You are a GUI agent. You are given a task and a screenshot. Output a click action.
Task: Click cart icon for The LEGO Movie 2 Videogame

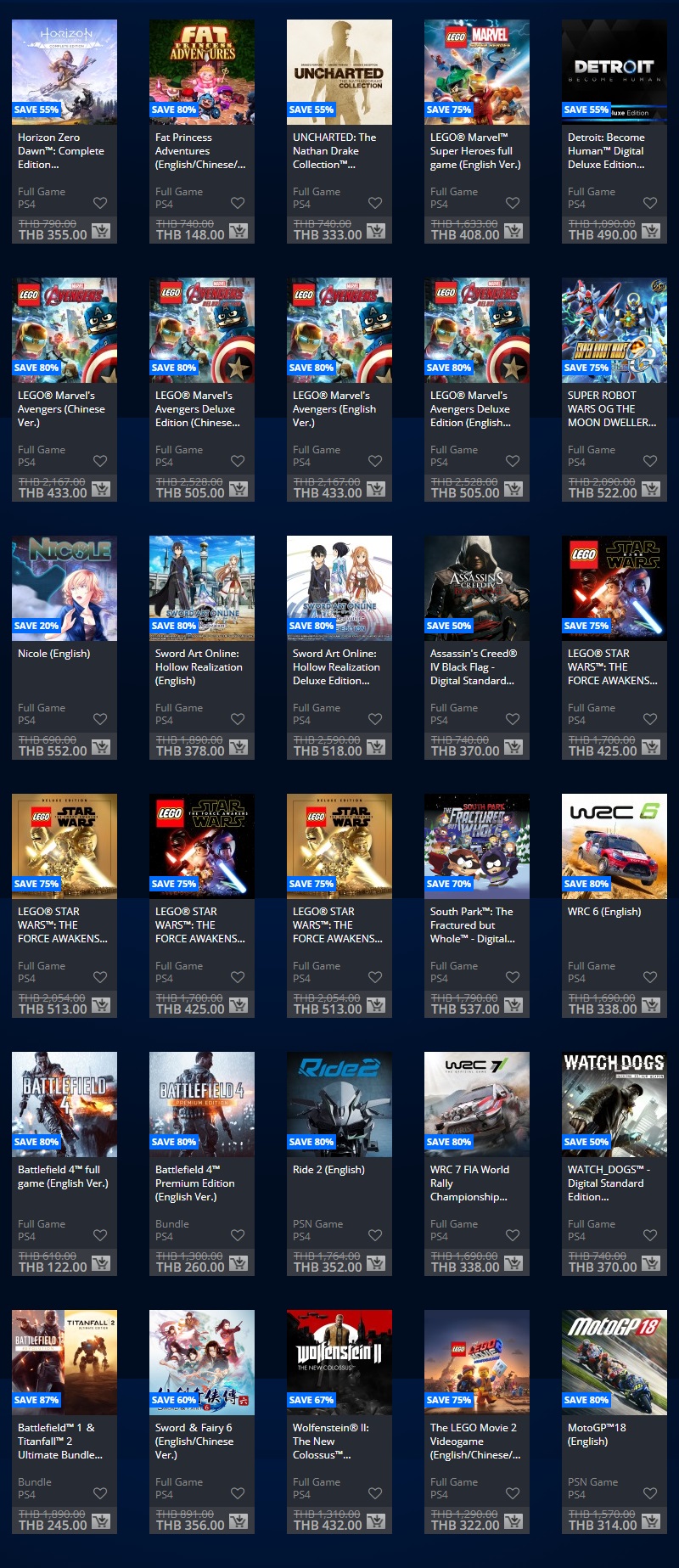click(x=513, y=1521)
